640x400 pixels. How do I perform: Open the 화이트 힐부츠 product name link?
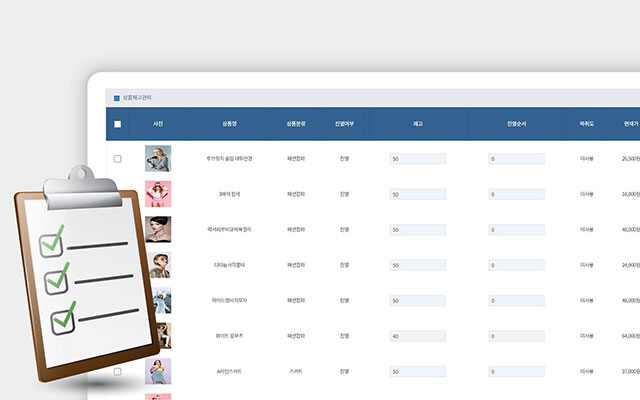(x=229, y=336)
